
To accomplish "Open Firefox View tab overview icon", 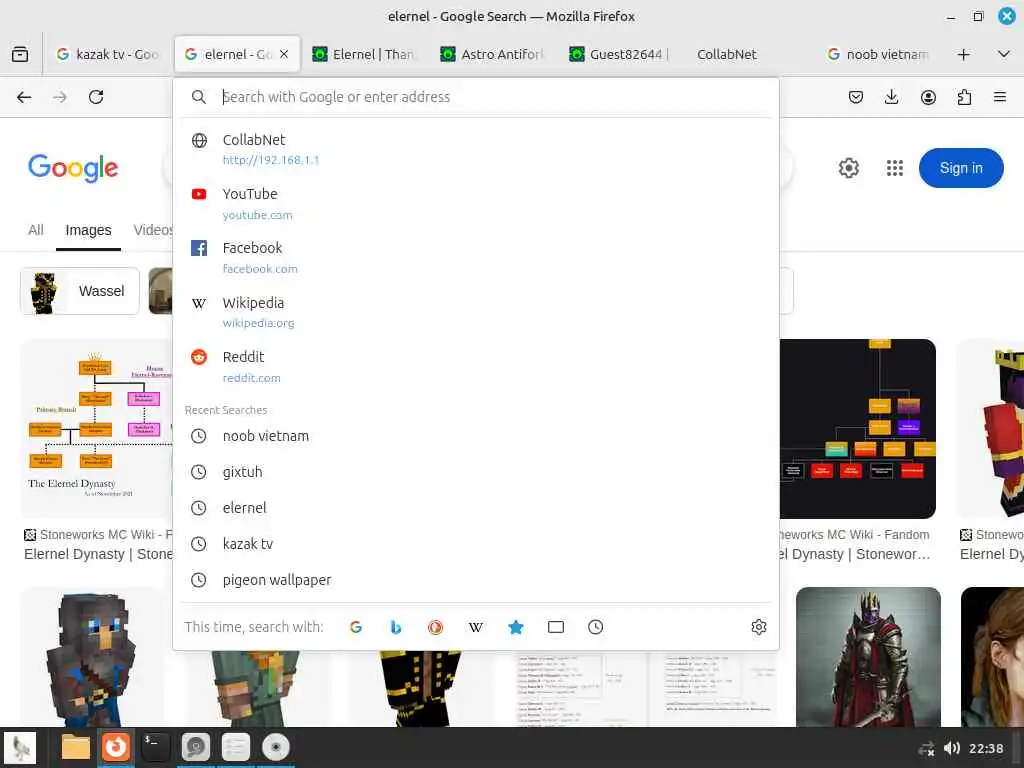I will (20, 54).
